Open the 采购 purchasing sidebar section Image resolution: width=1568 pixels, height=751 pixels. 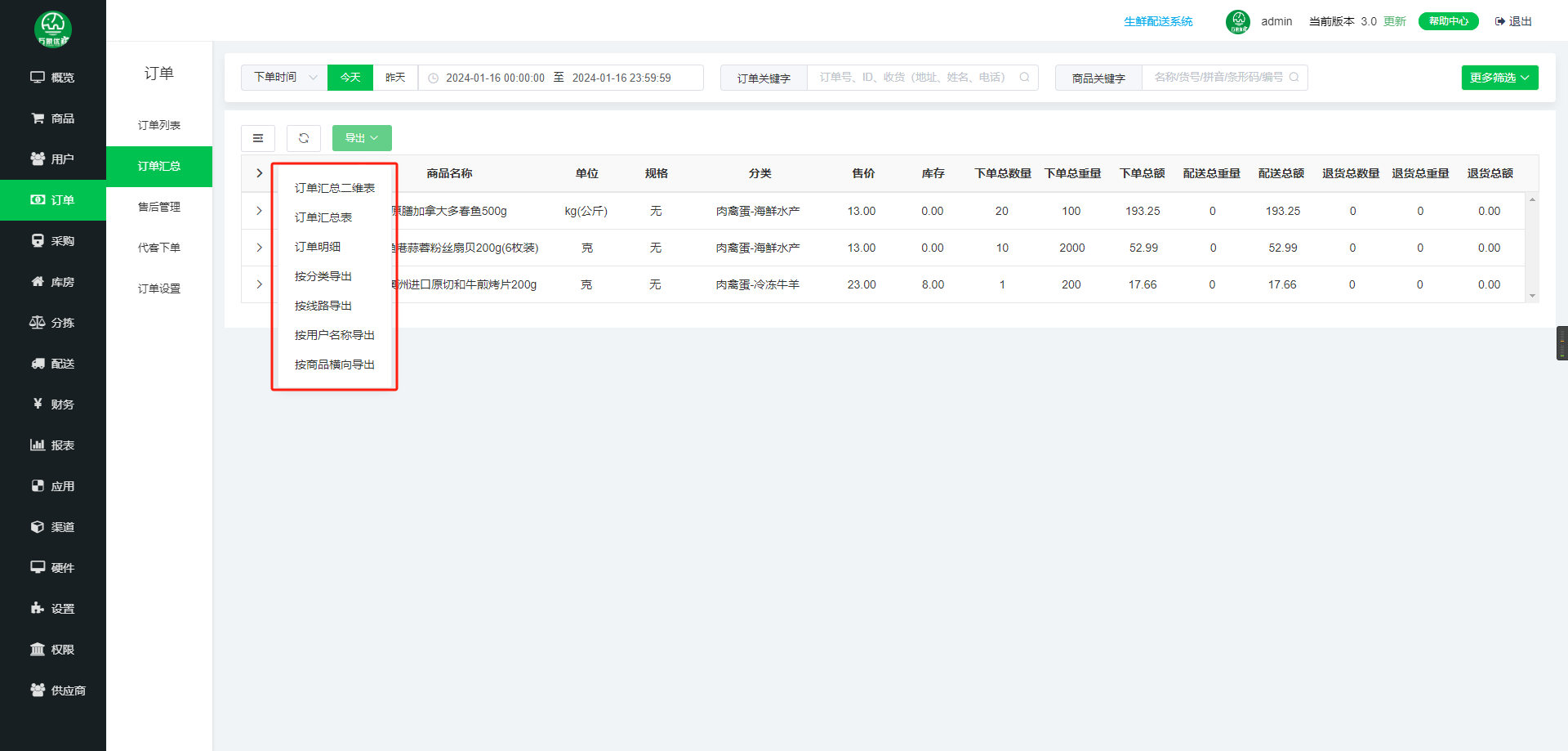[53, 241]
